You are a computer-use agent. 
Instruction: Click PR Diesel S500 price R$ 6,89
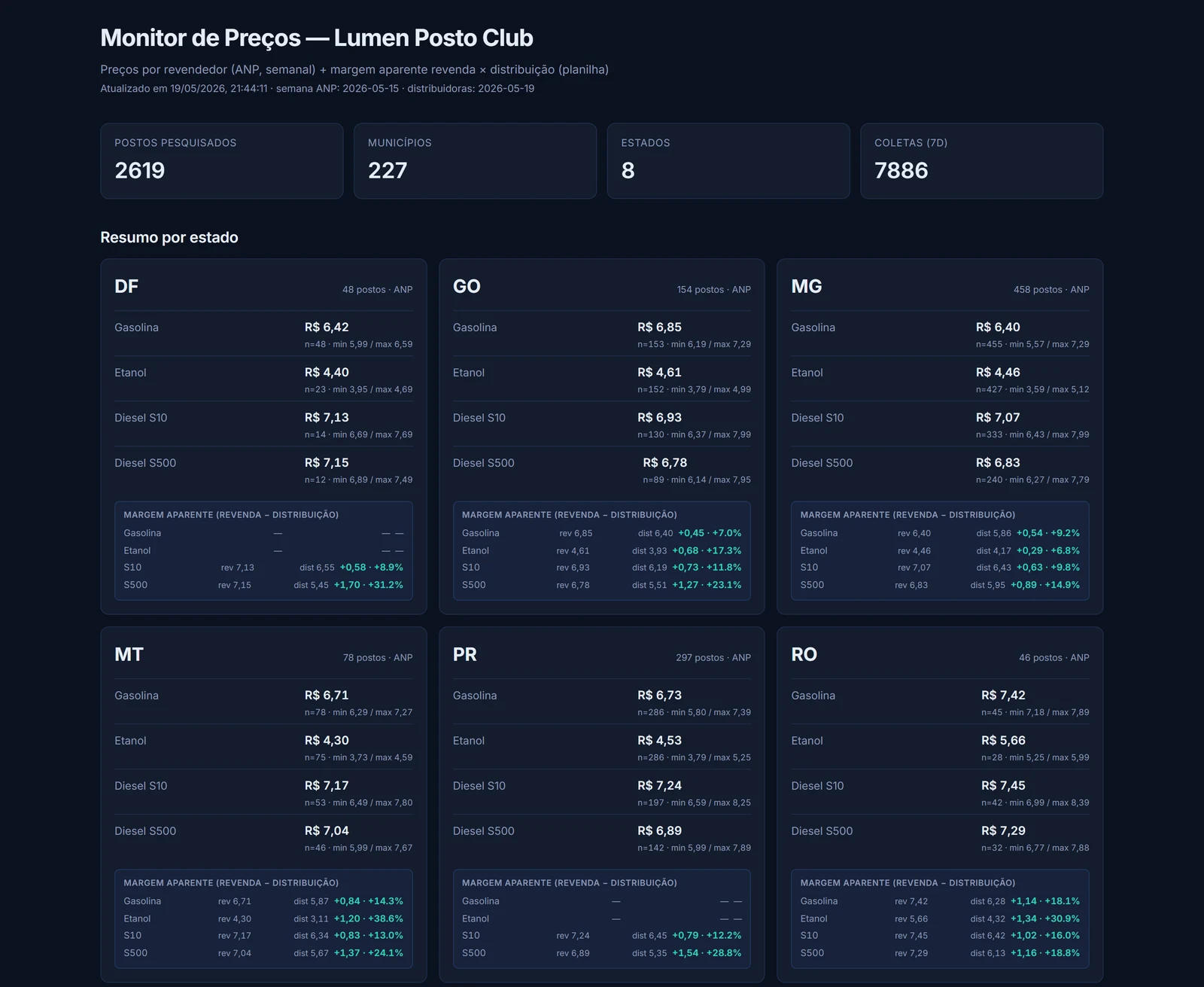pyautogui.click(x=659, y=830)
